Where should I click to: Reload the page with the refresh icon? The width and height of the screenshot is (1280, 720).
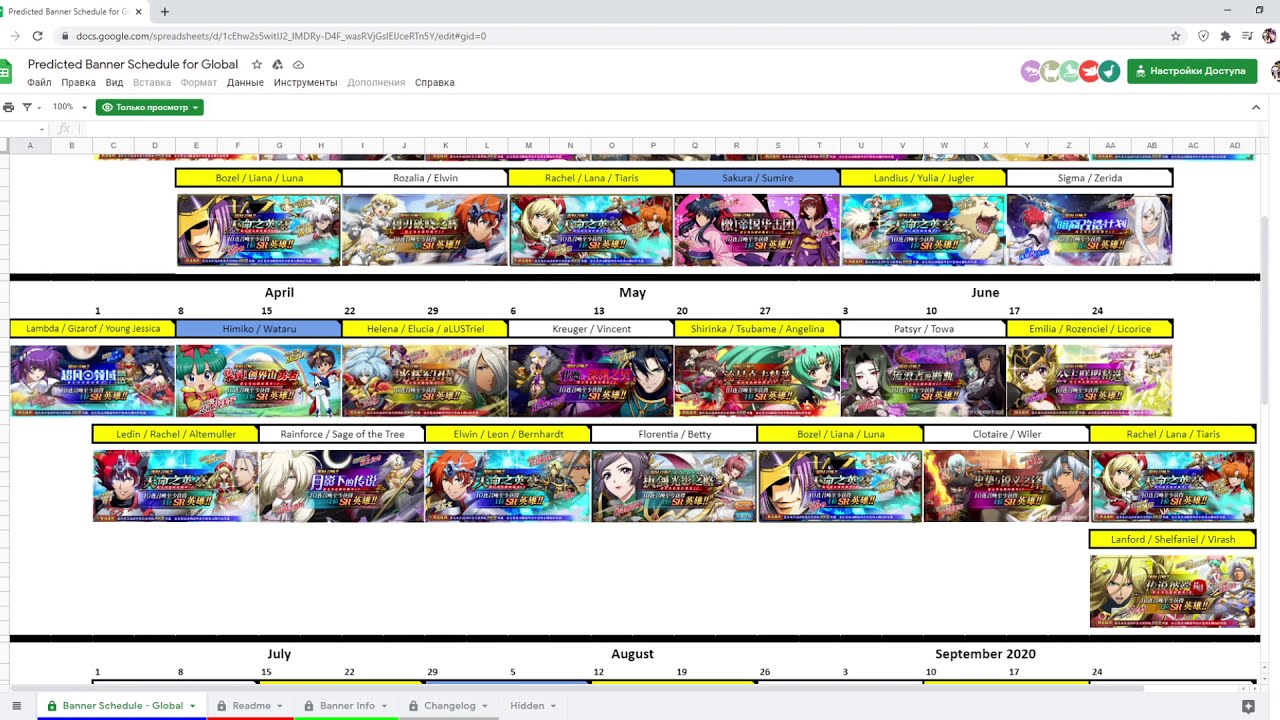(x=37, y=36)
